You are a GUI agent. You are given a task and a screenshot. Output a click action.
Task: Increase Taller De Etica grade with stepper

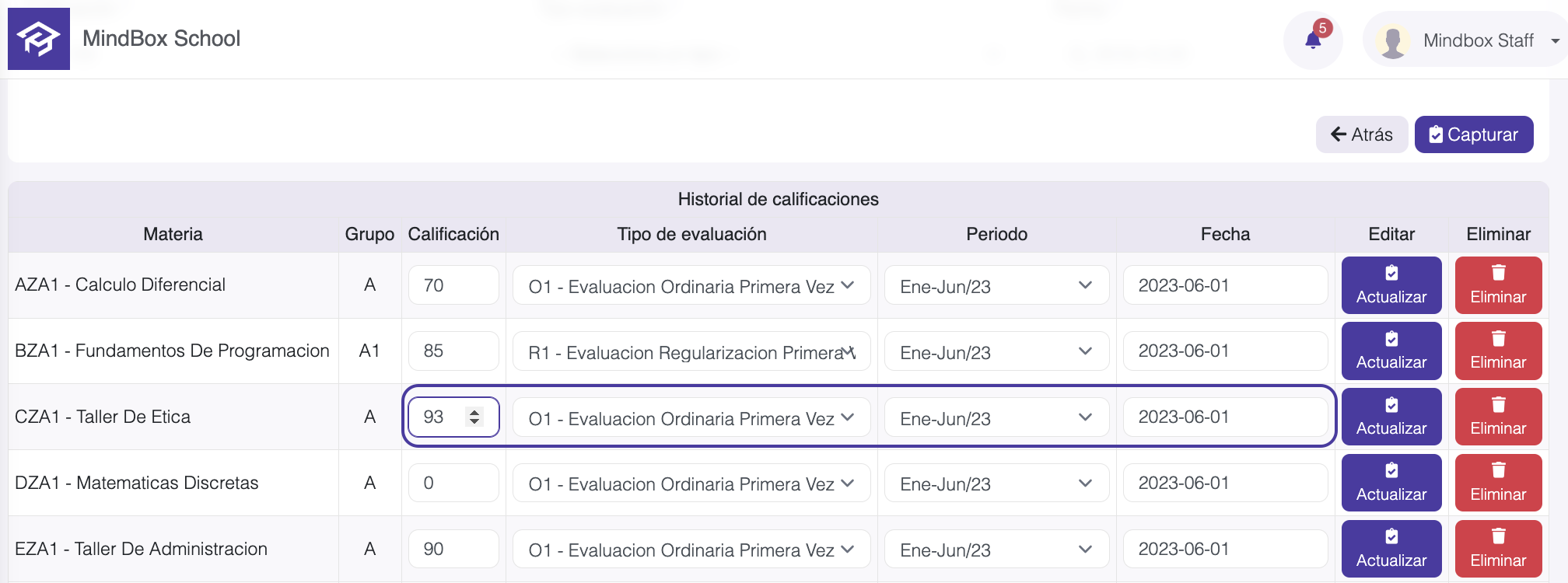click(x=474, y=411)
